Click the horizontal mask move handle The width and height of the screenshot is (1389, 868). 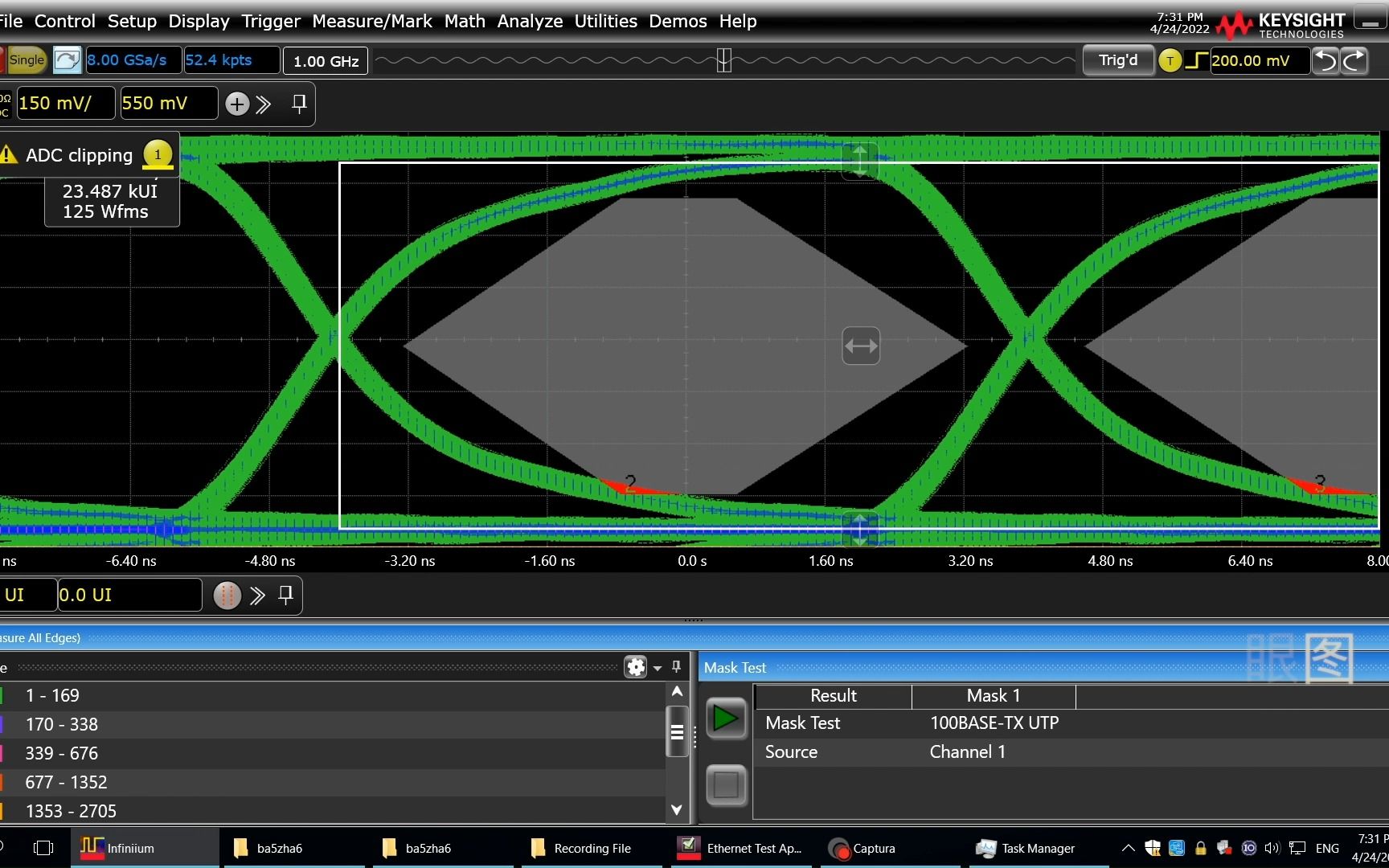[861, 346]
